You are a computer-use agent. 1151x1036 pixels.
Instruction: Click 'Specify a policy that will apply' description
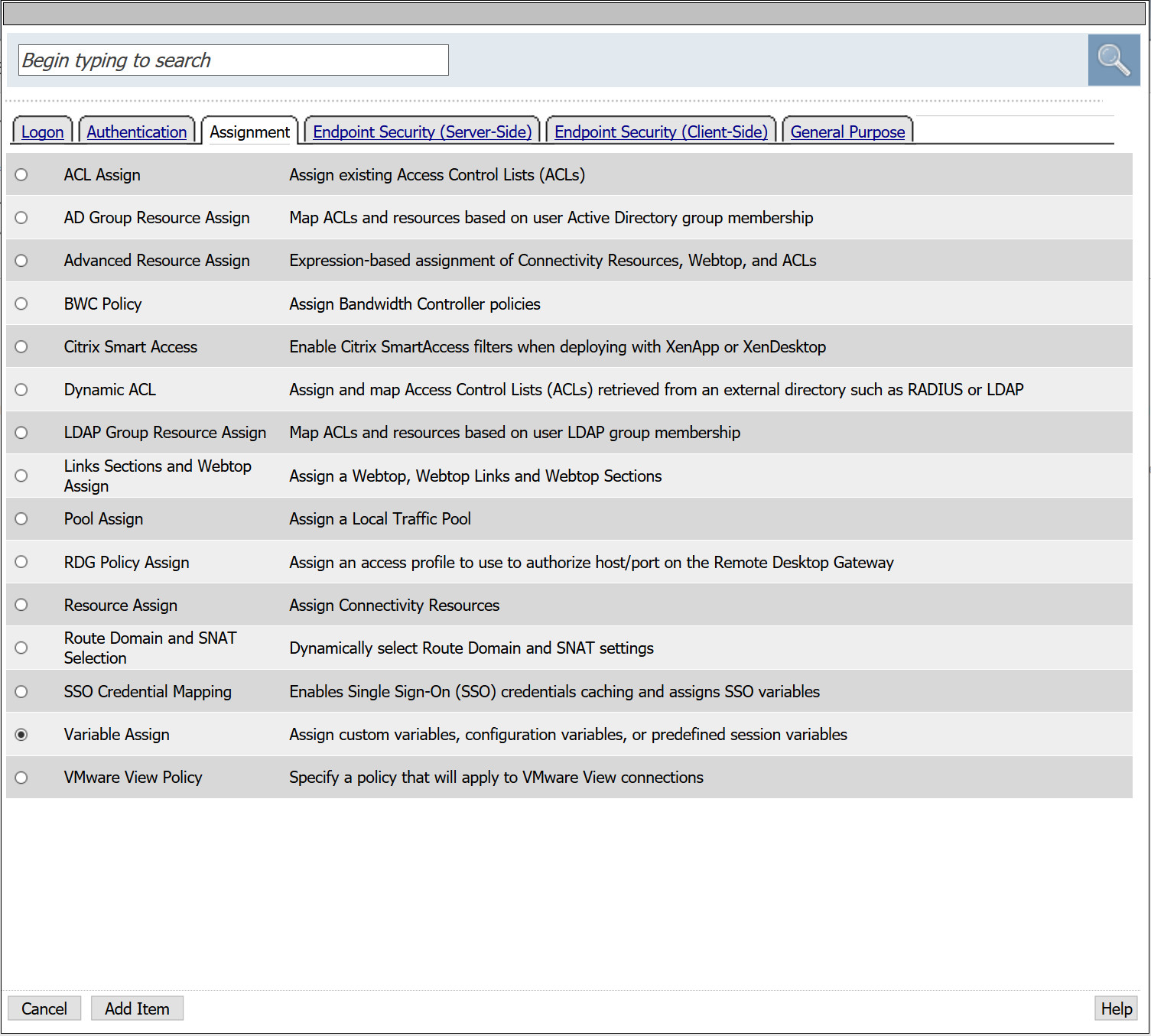coord(496,778)
